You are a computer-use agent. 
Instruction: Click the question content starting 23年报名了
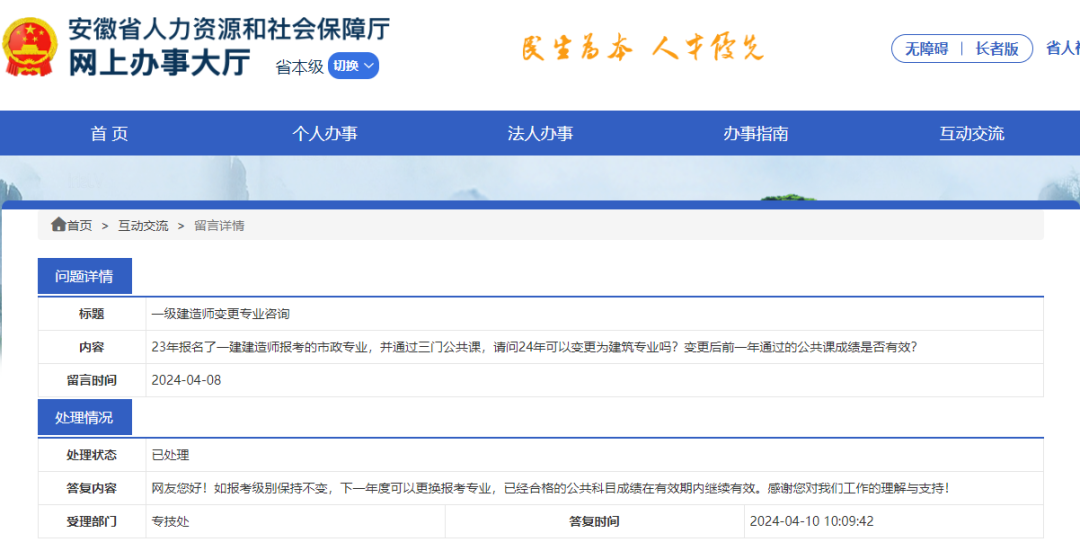point(534,347)
